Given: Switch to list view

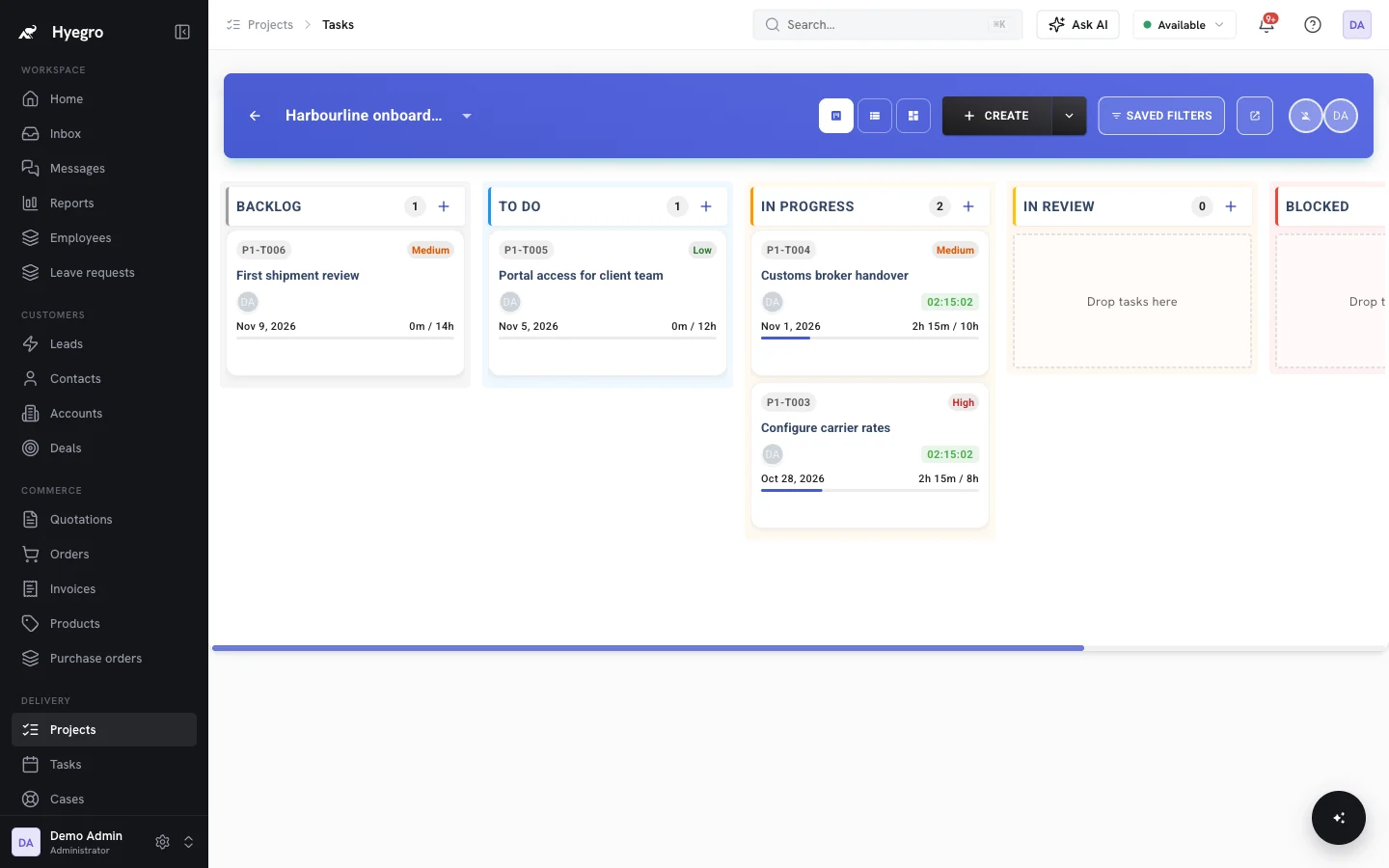Looking at the screenshot, I should click(x=875, y=116).
